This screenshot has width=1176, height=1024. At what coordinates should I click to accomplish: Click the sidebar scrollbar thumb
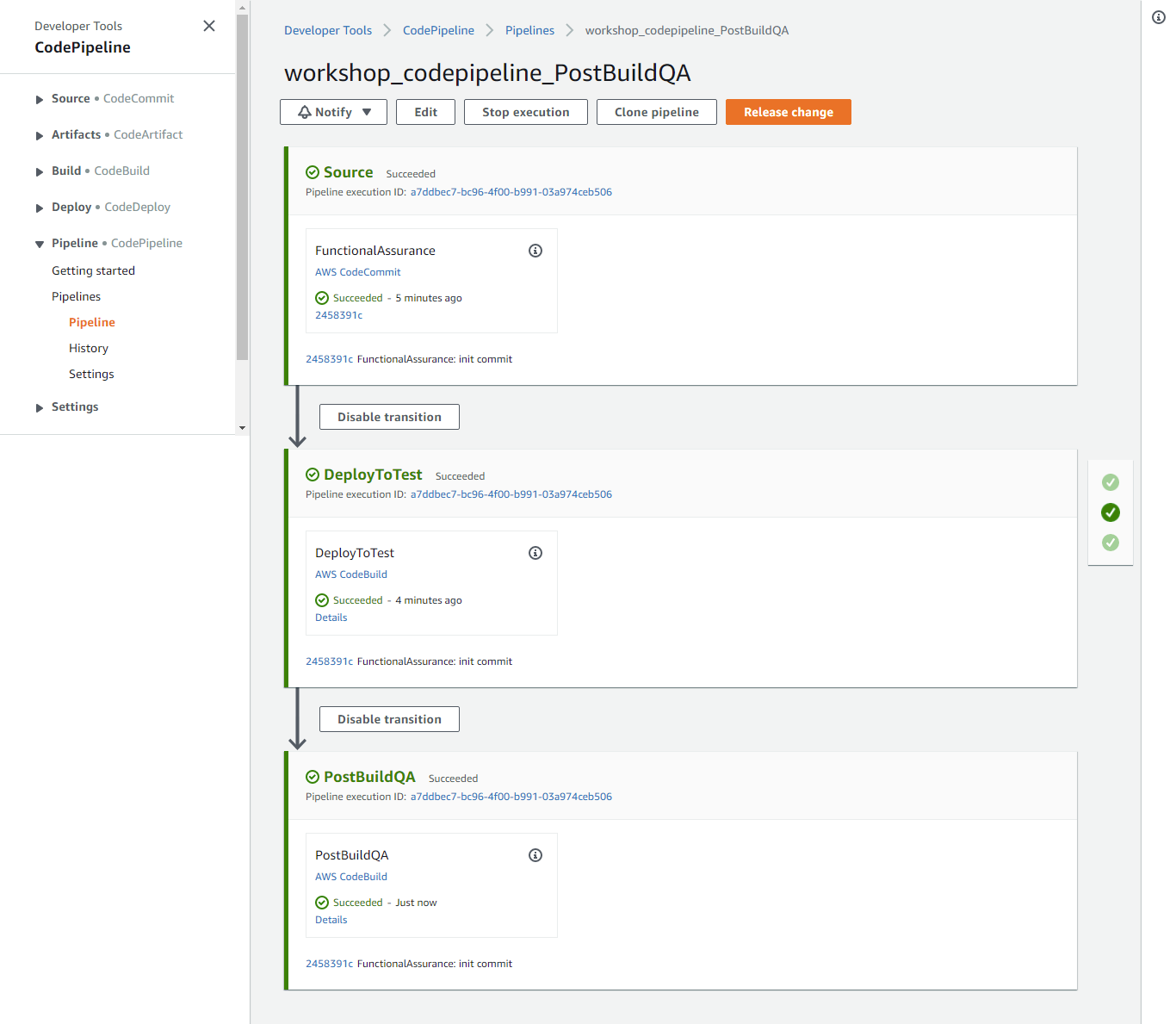pos(242,187)
